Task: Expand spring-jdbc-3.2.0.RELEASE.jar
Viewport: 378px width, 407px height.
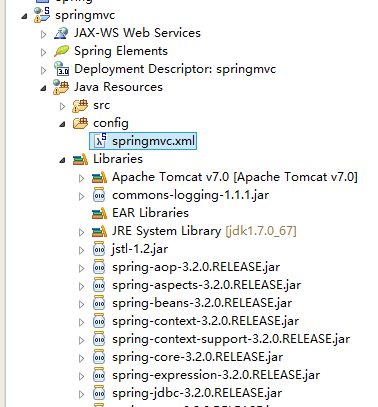Action: (x=81, y=394)
